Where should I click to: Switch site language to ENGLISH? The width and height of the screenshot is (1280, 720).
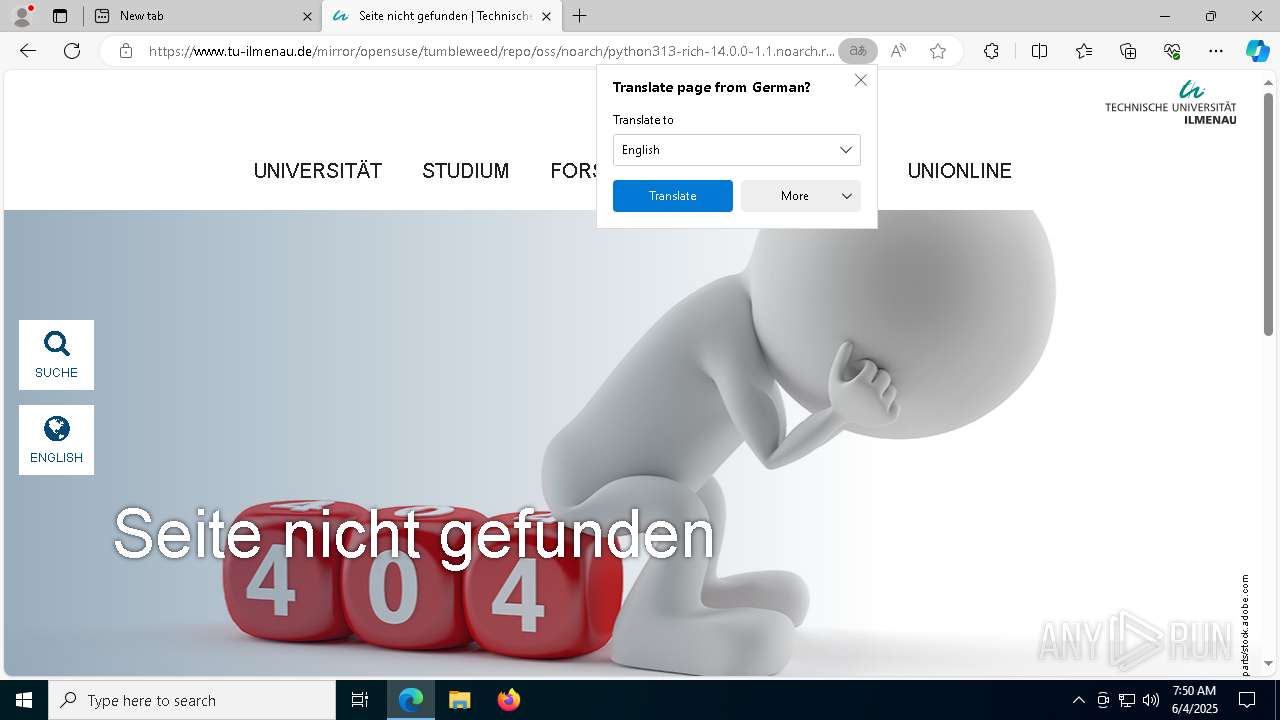click(56, 440)
